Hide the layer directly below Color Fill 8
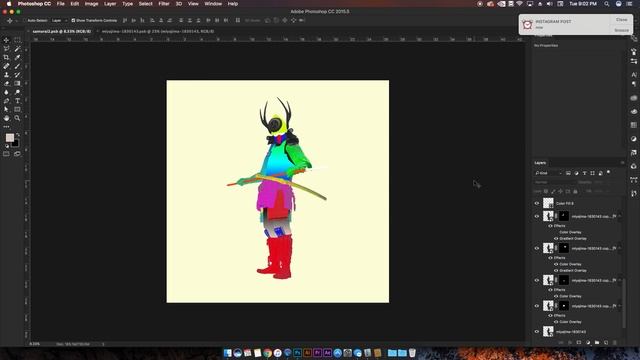The width and height of the screenshot is (640, 360). pos(537,216)
